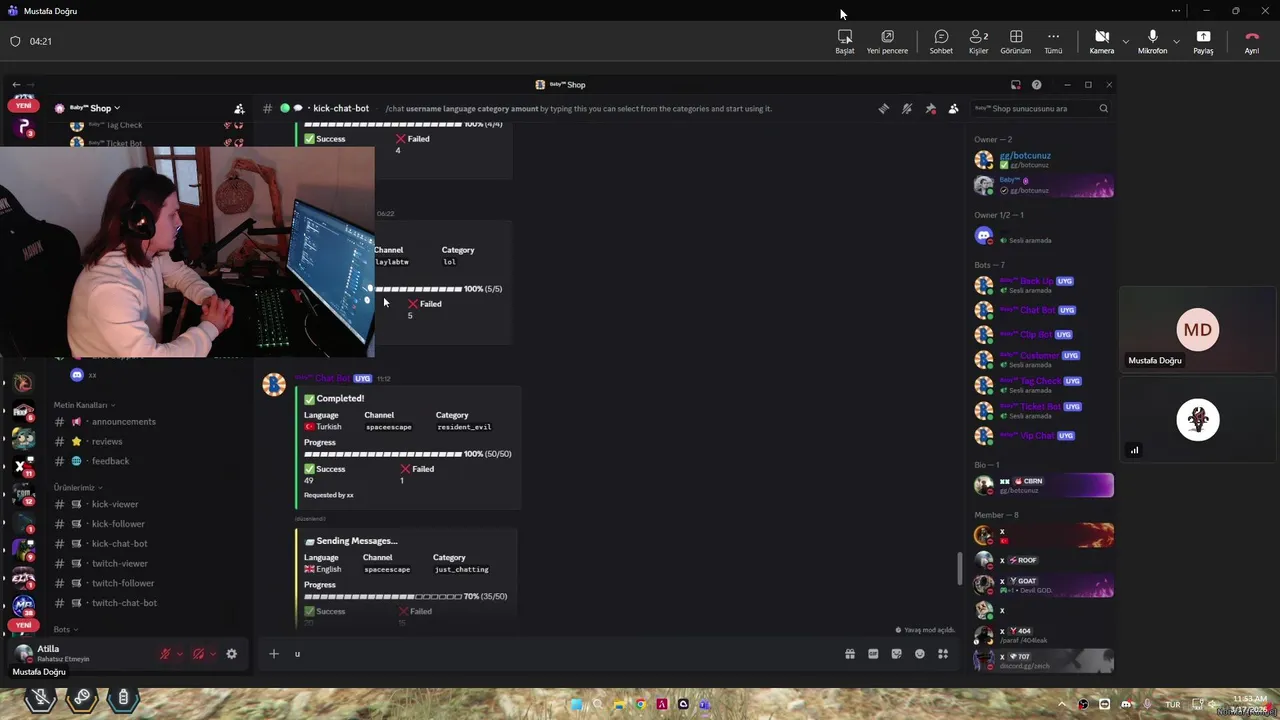Collapse the Metin Kanalları category
This screenshot has height=720, width=1280.
click(x=84, y=405)
